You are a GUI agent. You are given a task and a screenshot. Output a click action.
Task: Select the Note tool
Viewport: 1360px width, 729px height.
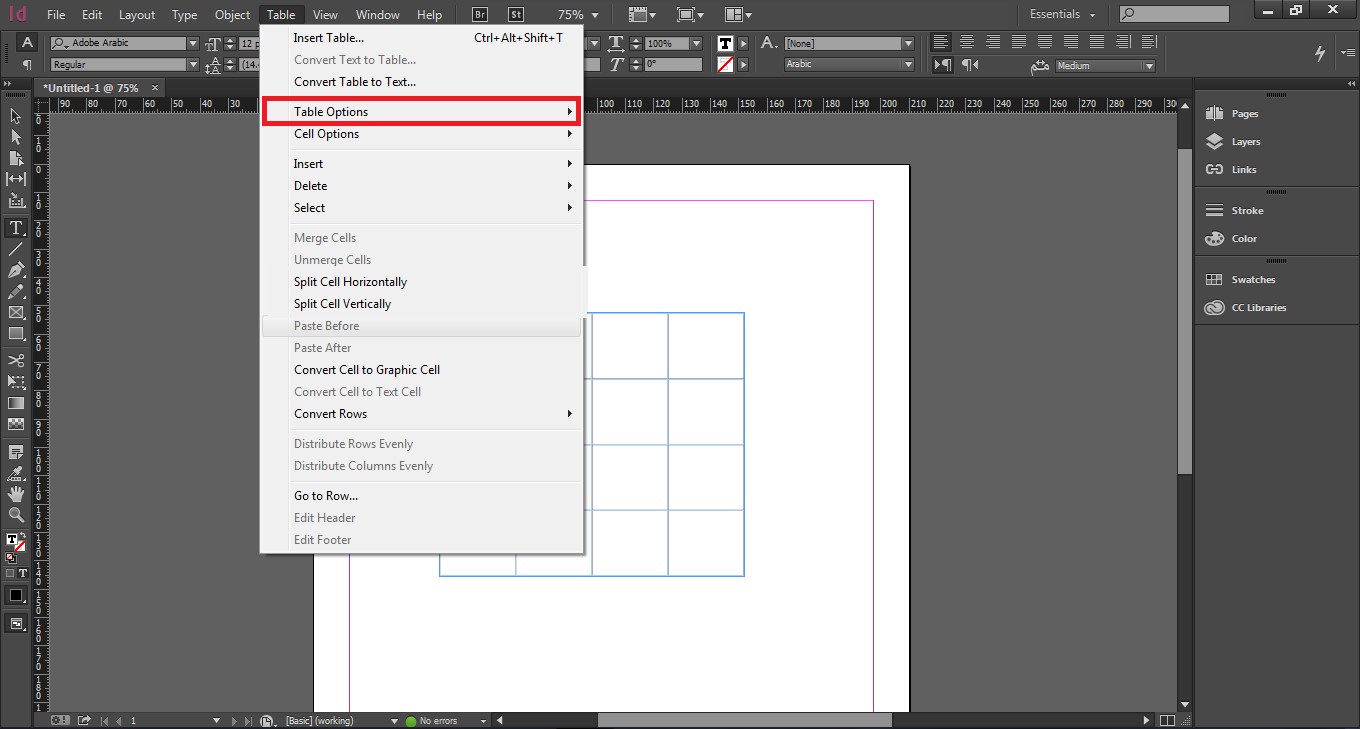pos(15,452)
